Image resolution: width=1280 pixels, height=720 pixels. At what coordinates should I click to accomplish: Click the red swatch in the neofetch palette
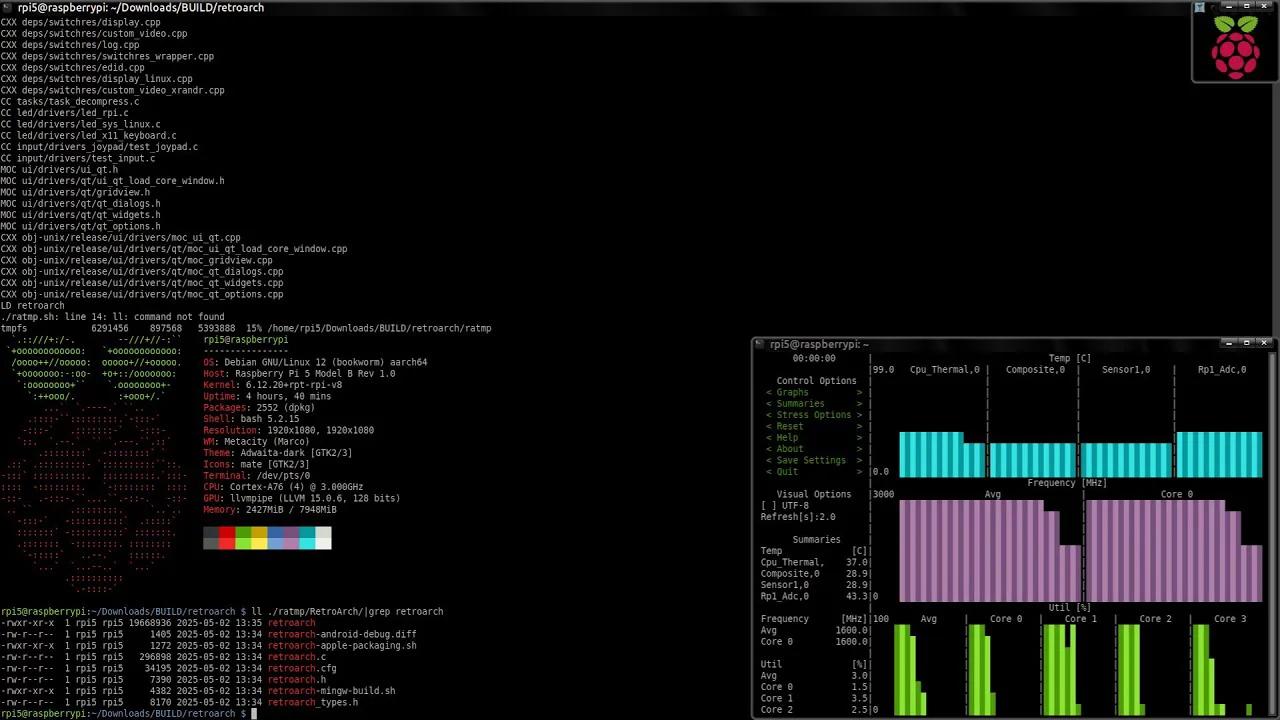point(227,539)
